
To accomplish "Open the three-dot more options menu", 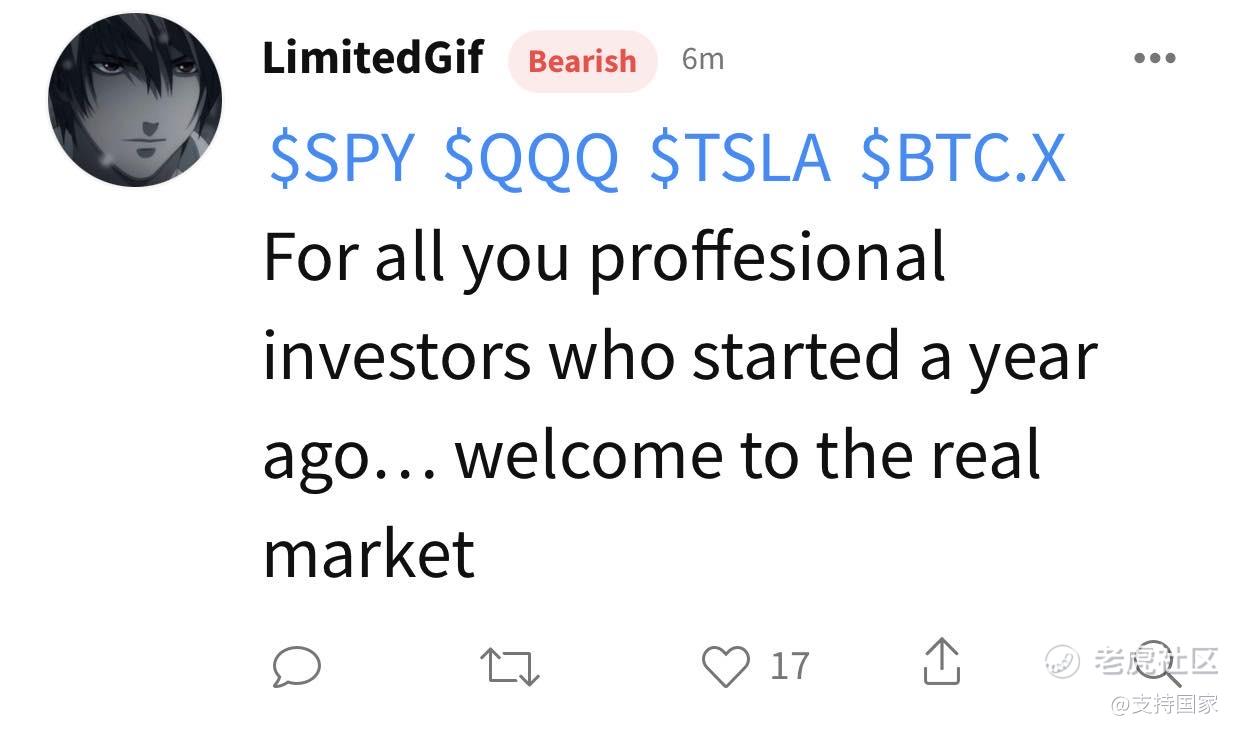I will coord(1155,58).
